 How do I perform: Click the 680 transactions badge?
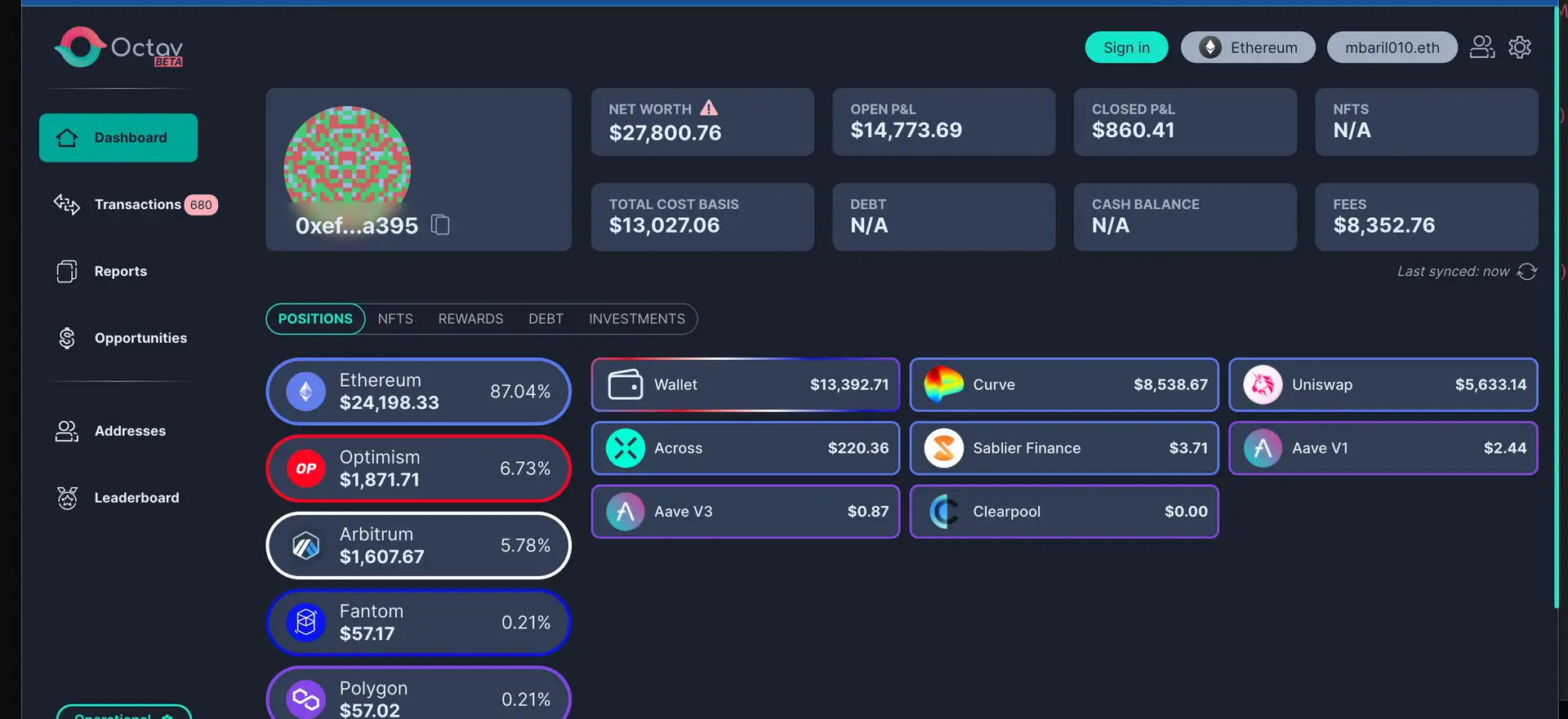coord(201,205)
